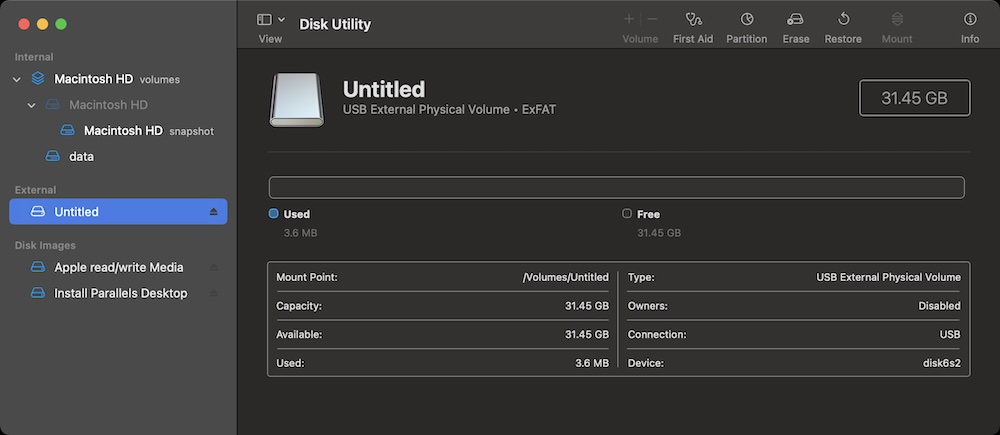Viewport: 1000px width, 435px height.
Task: Eject the Apple read/write Media image
Action: [213, 268]
